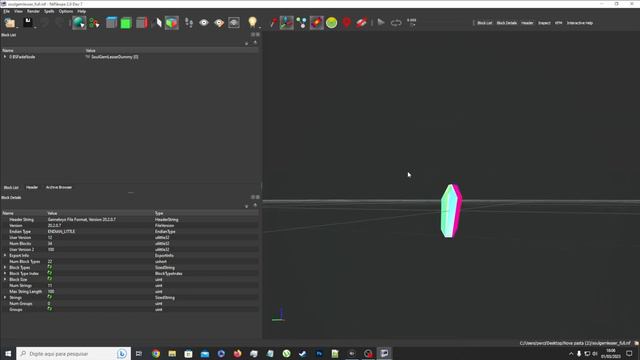This screenshot has height=360, width=640.
Task: Expand the Export Info row
Action: [5, 256]
